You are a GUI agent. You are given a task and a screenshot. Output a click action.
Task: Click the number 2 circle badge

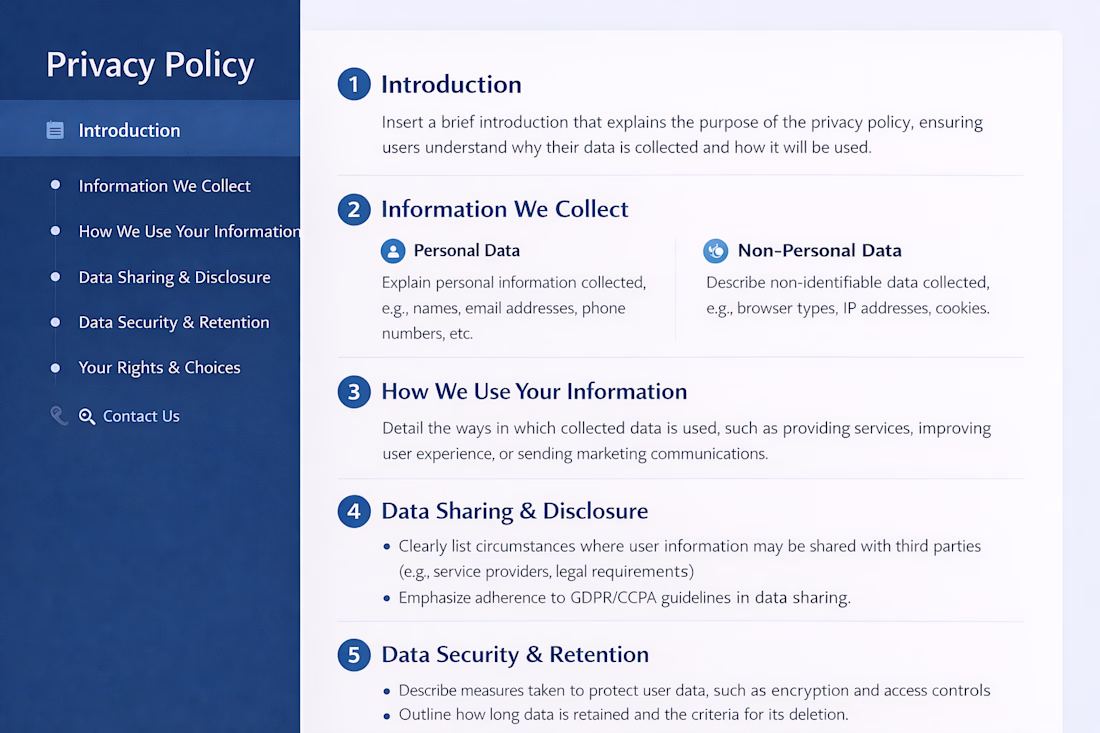click(x=354, y=209)
